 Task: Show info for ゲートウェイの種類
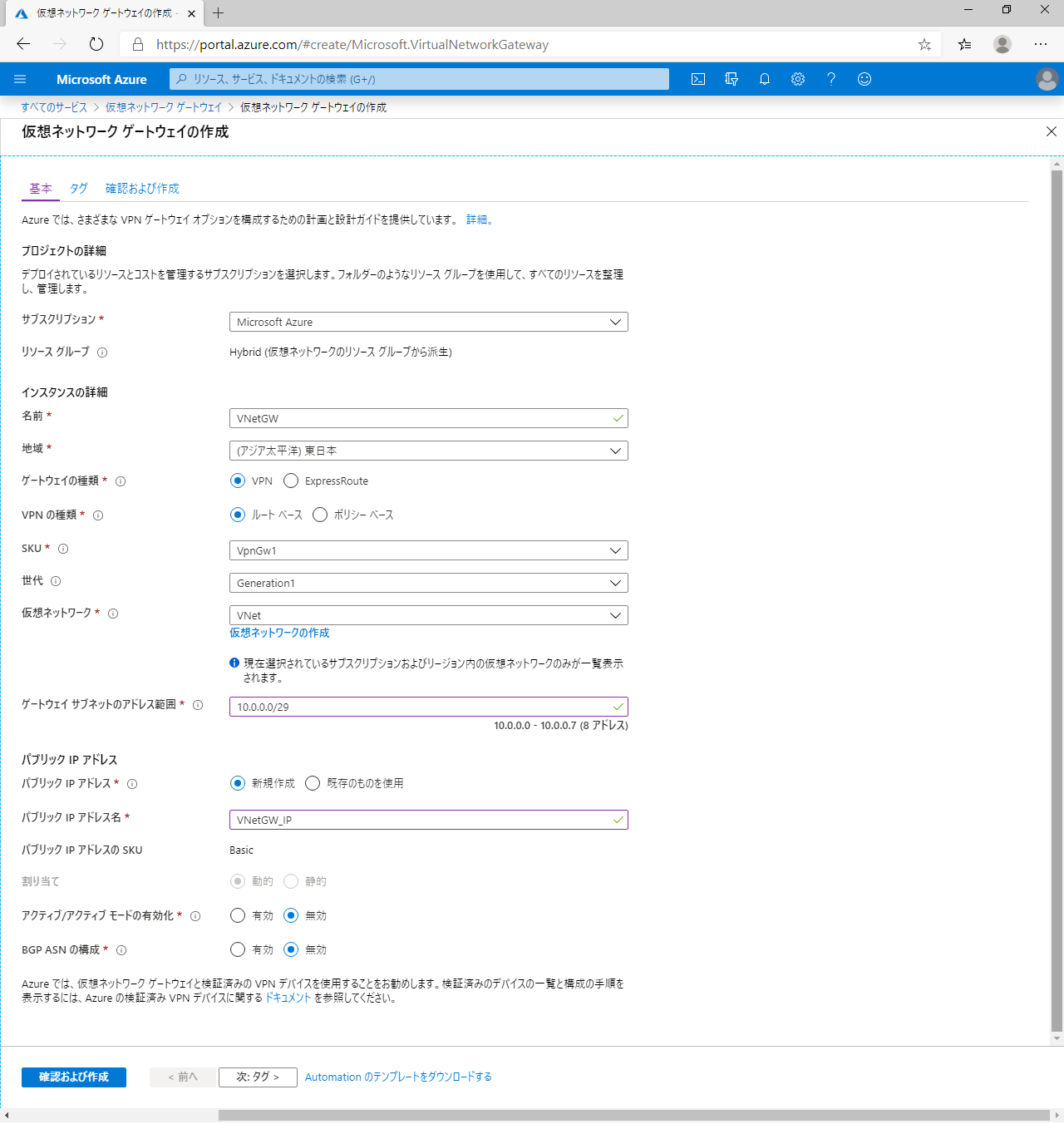tap(121, 481)
